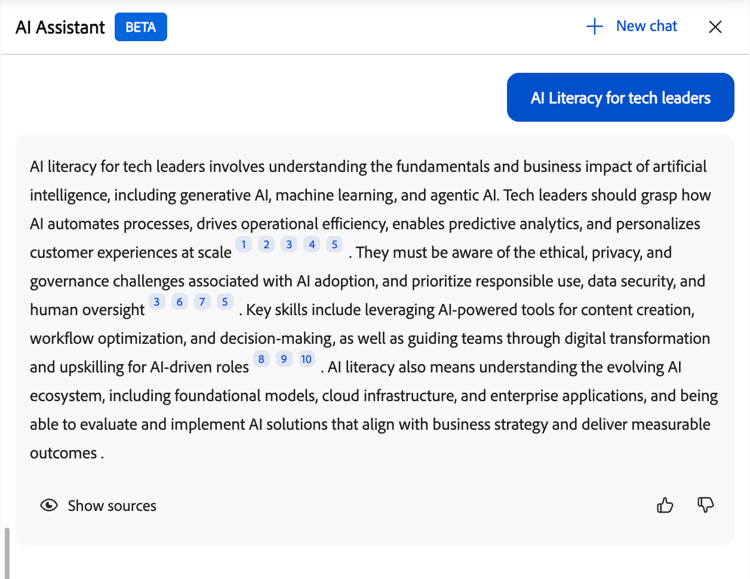Click the BETA badge
Image resolution: width=750 pixels, height=579 pixels.
tap(141, 27)
